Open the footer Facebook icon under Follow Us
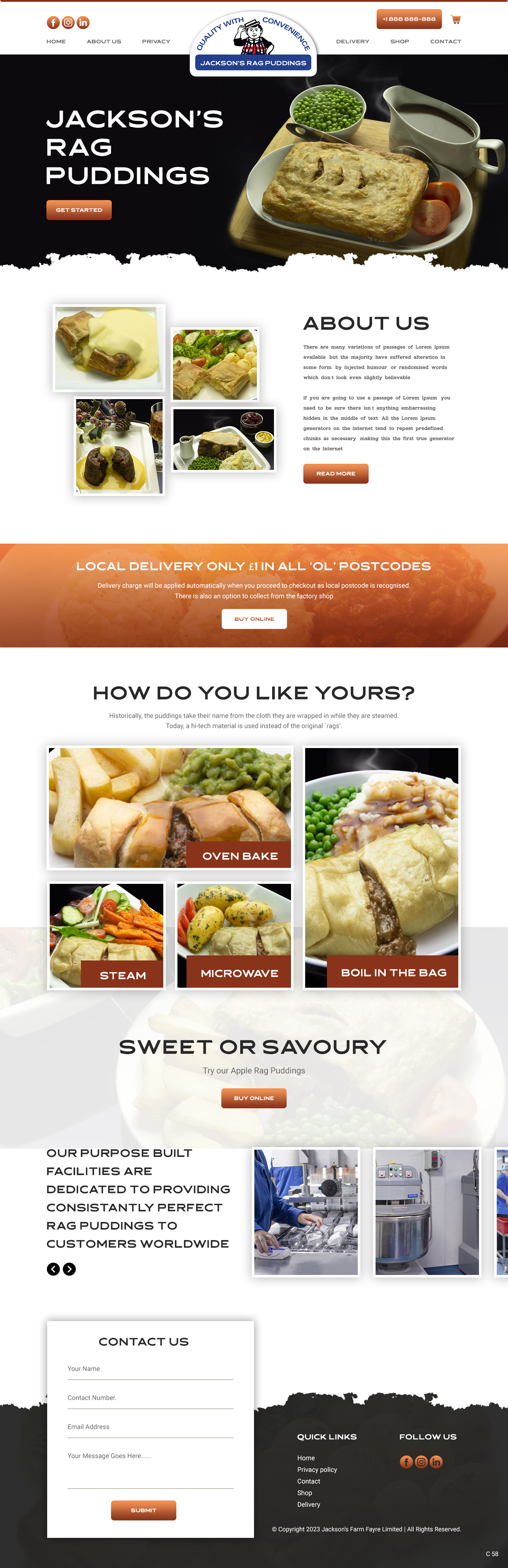This screenshot has width=508, height=1568. point(406,1462)
